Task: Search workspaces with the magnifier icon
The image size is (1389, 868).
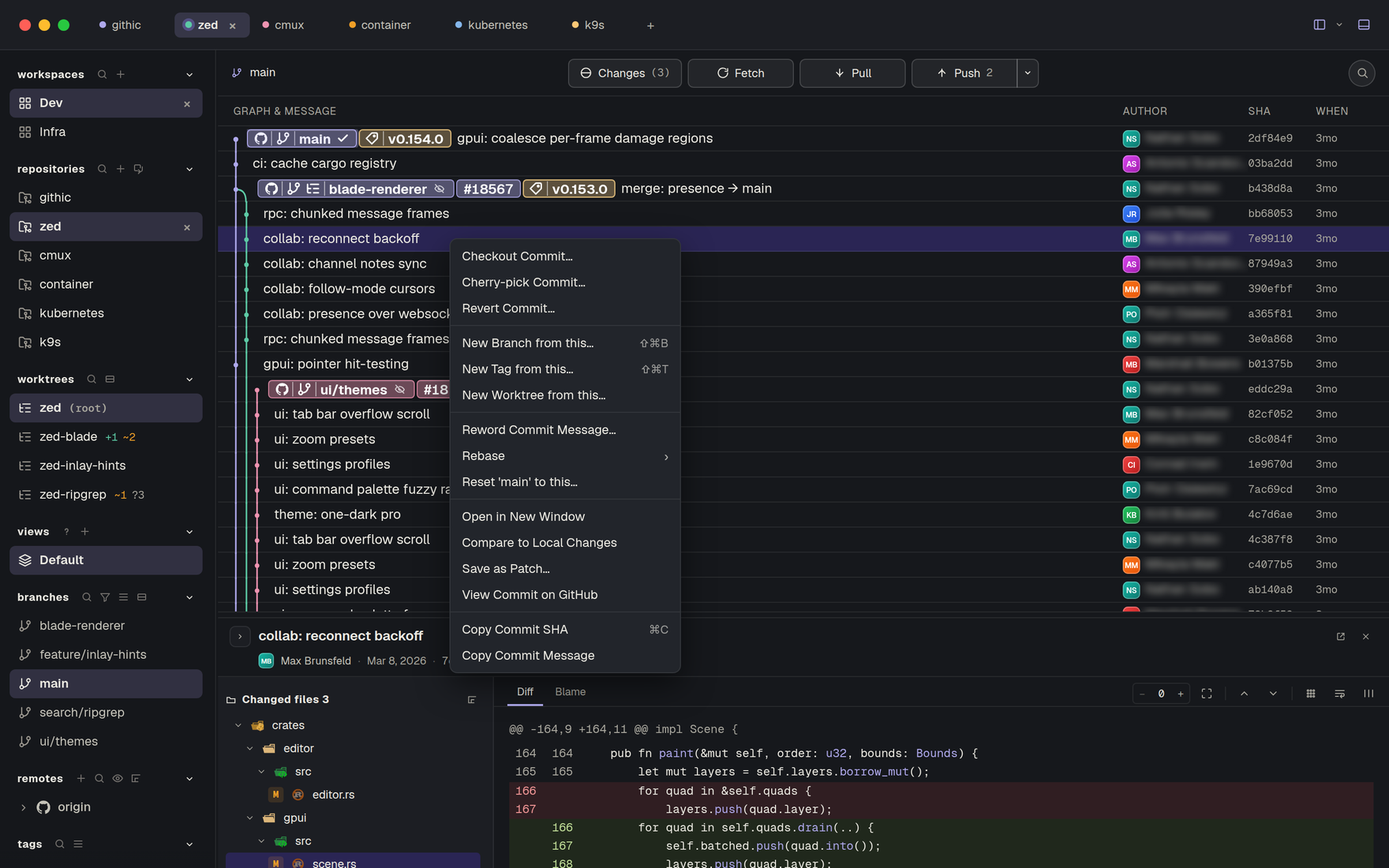Action: 102,74
